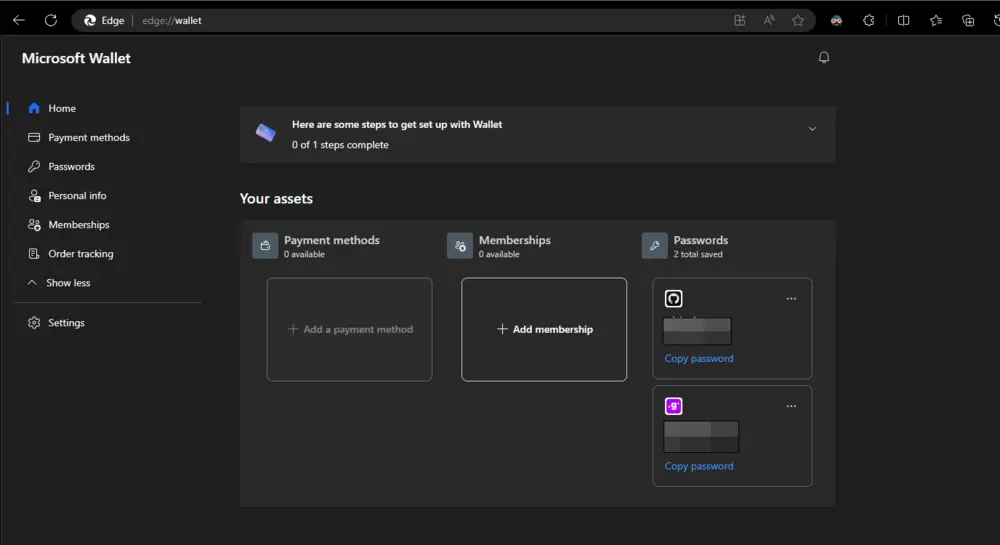Click '0 available' under Memberships

click(x=499, y=254)
